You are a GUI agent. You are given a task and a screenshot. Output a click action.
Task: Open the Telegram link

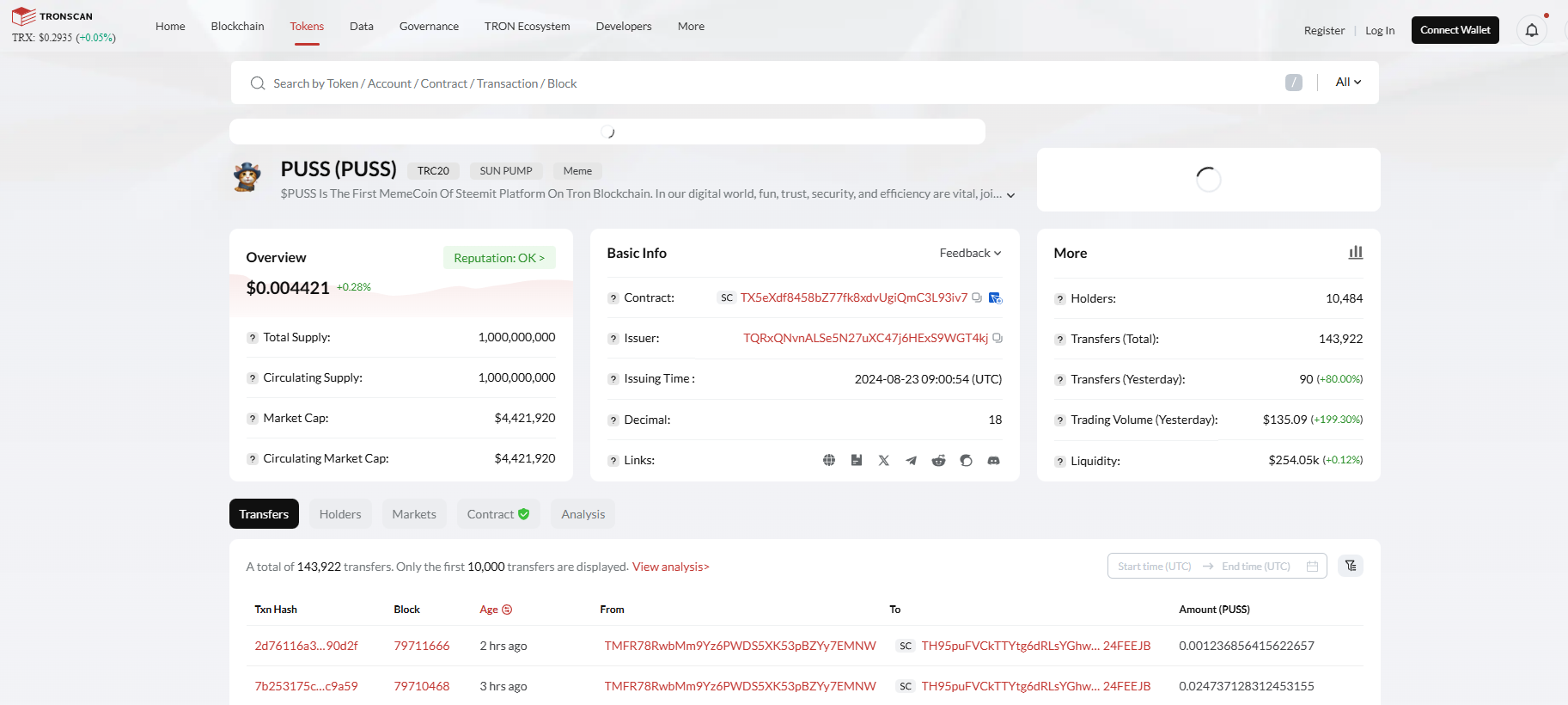(x=912, y=460)
